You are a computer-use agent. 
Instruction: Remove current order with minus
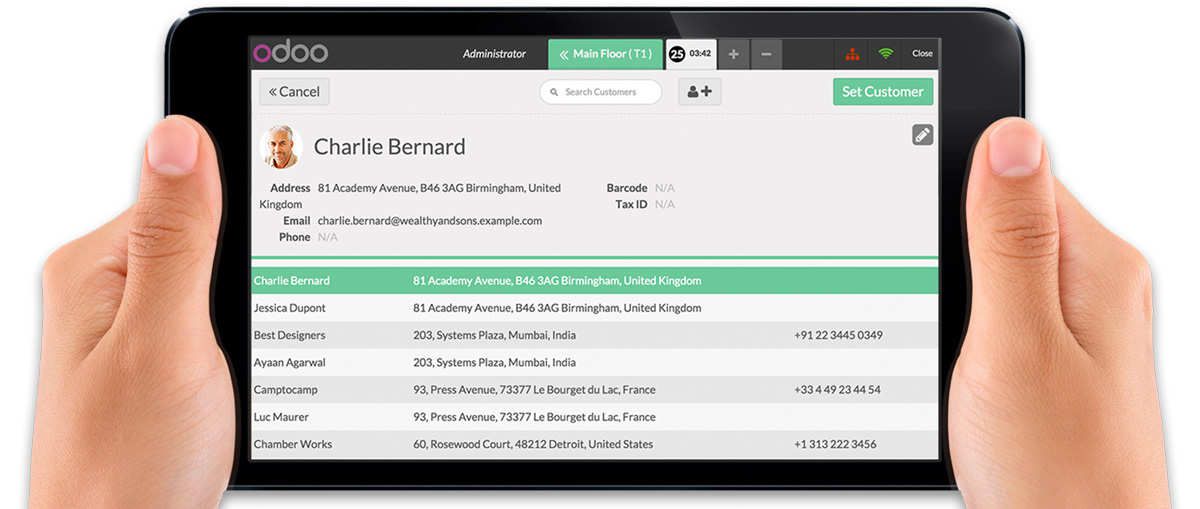[766, 54]
